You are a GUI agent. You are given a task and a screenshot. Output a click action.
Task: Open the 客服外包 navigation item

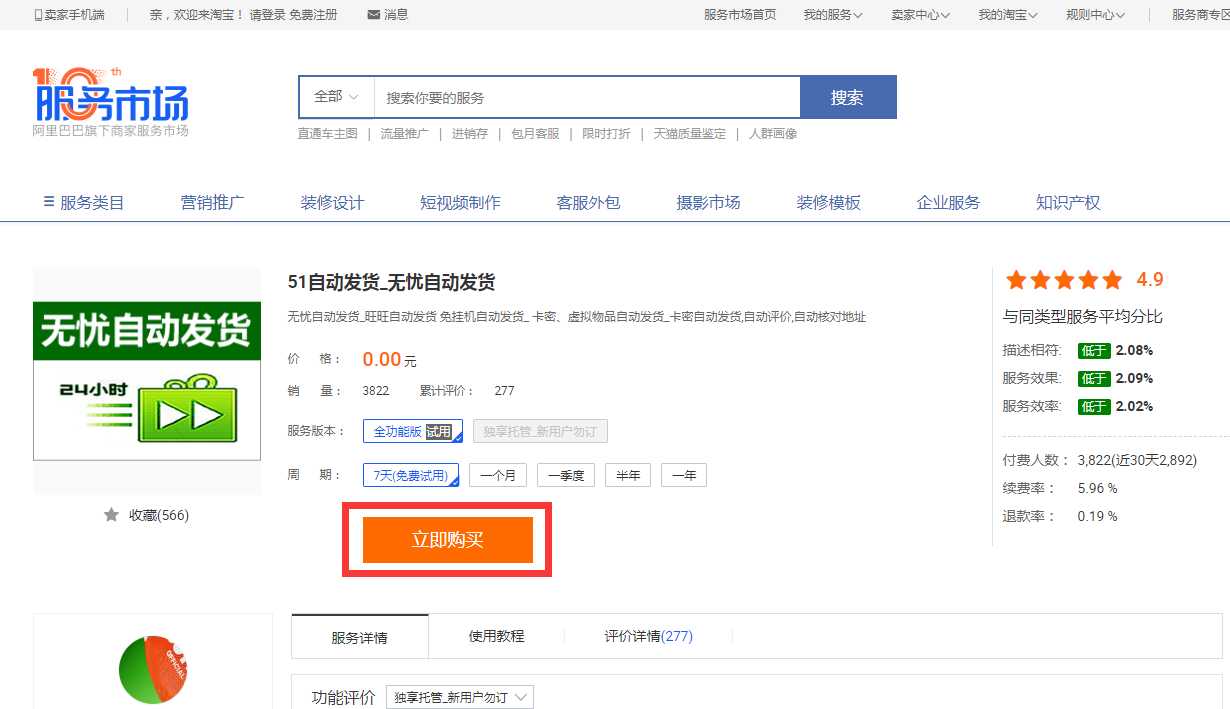pyautogui.click(x=588, y=202)
